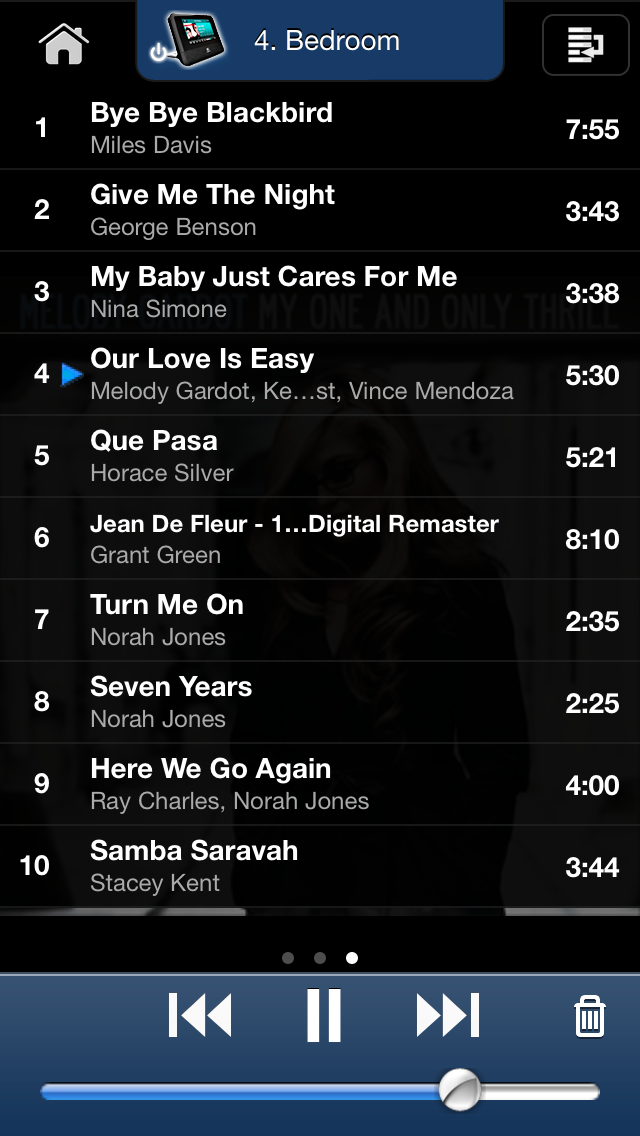Select Turn Me On by Norah Jones

coord(320,619)
